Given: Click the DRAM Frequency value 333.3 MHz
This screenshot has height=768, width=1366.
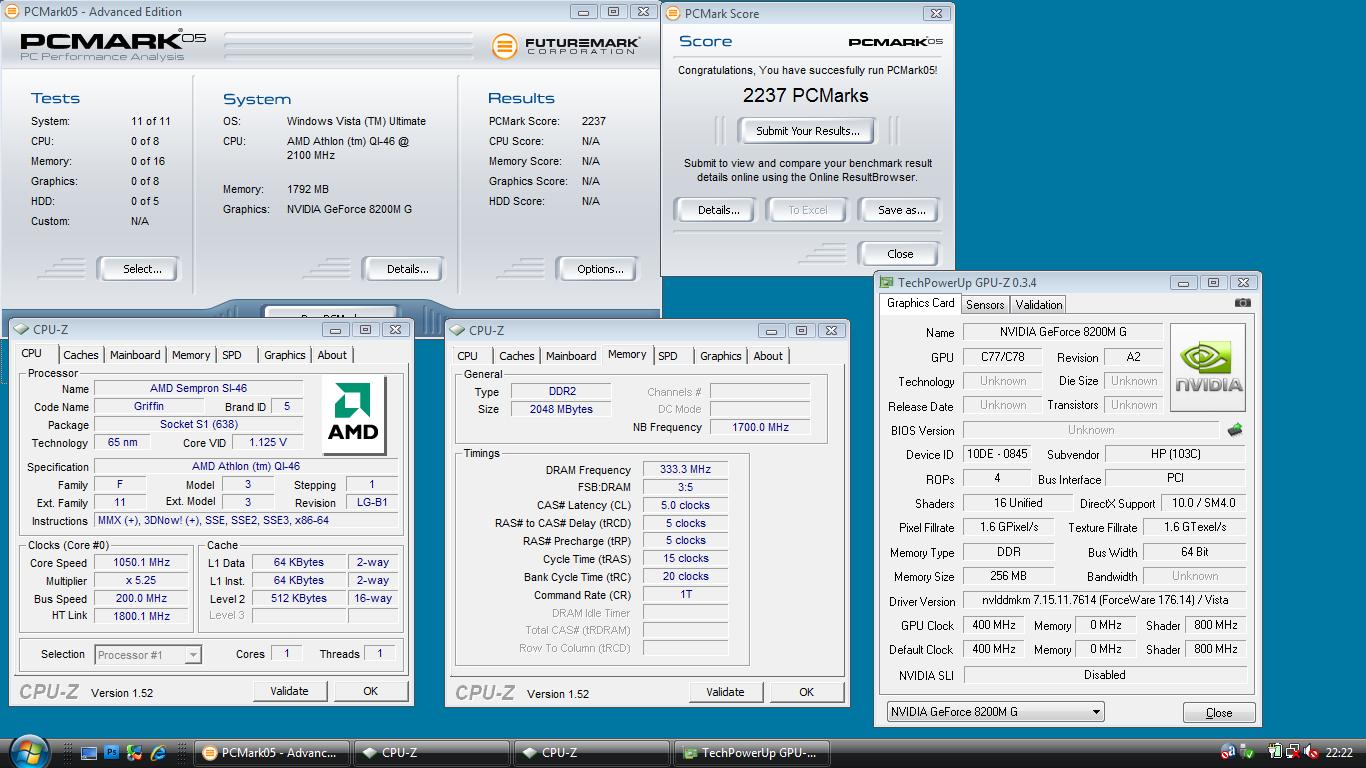Looking at the screenshot, I should (685, 470).
